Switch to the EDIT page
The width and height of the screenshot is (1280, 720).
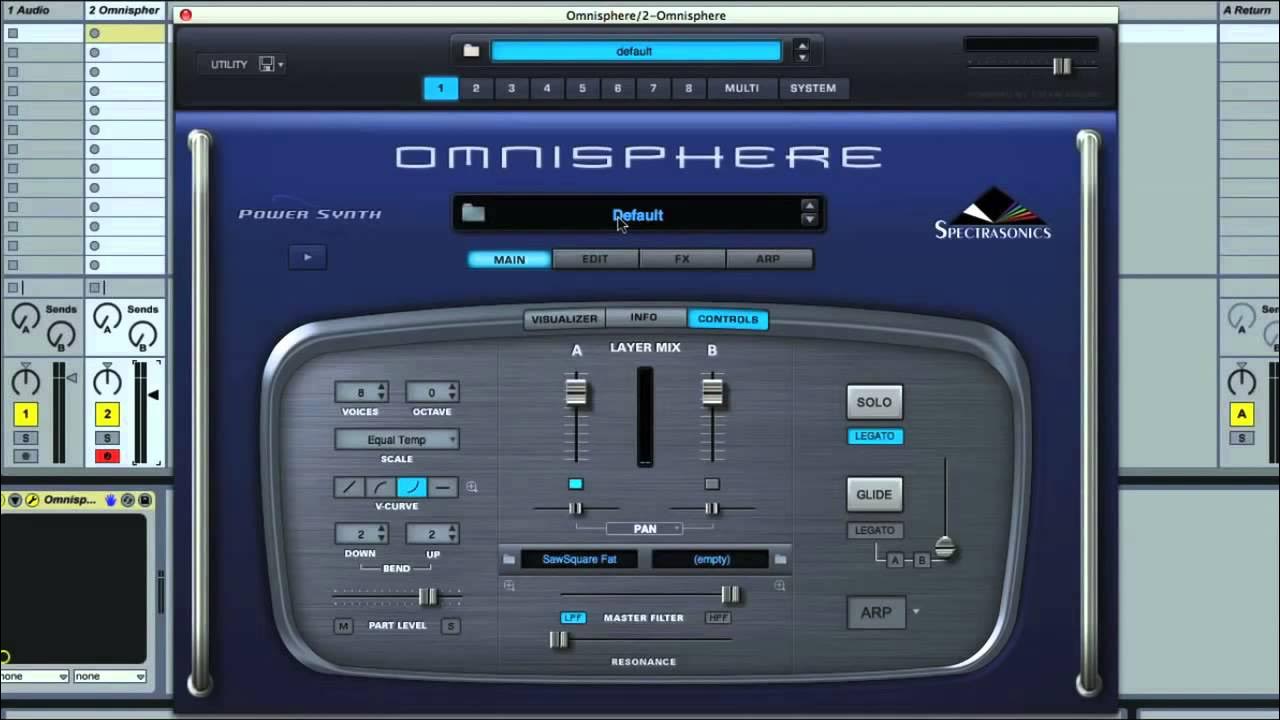click(x=595, y=259)
